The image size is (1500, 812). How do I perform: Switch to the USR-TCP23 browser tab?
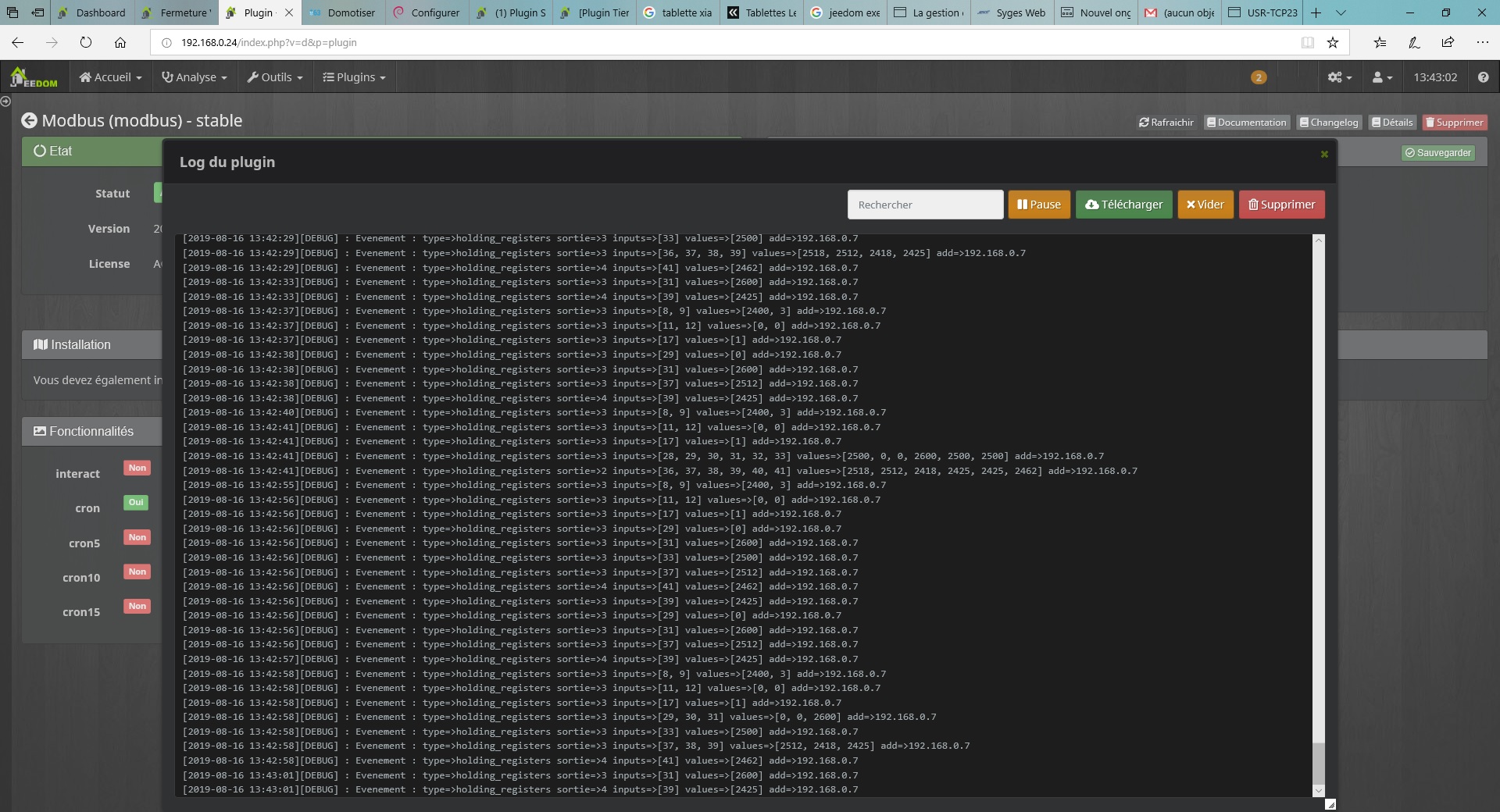1263,12
